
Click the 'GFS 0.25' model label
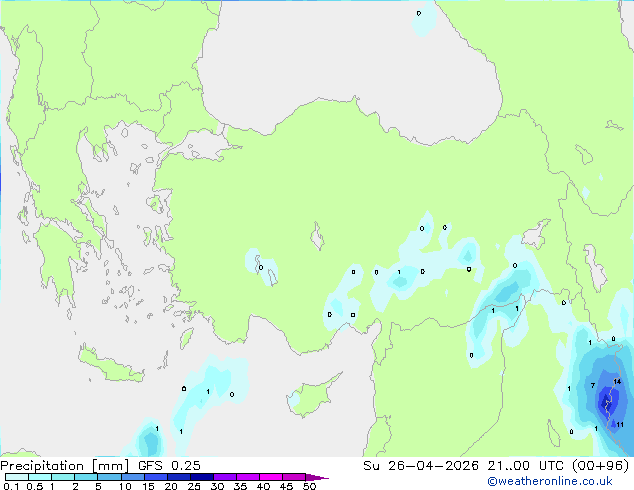(169, 466)
